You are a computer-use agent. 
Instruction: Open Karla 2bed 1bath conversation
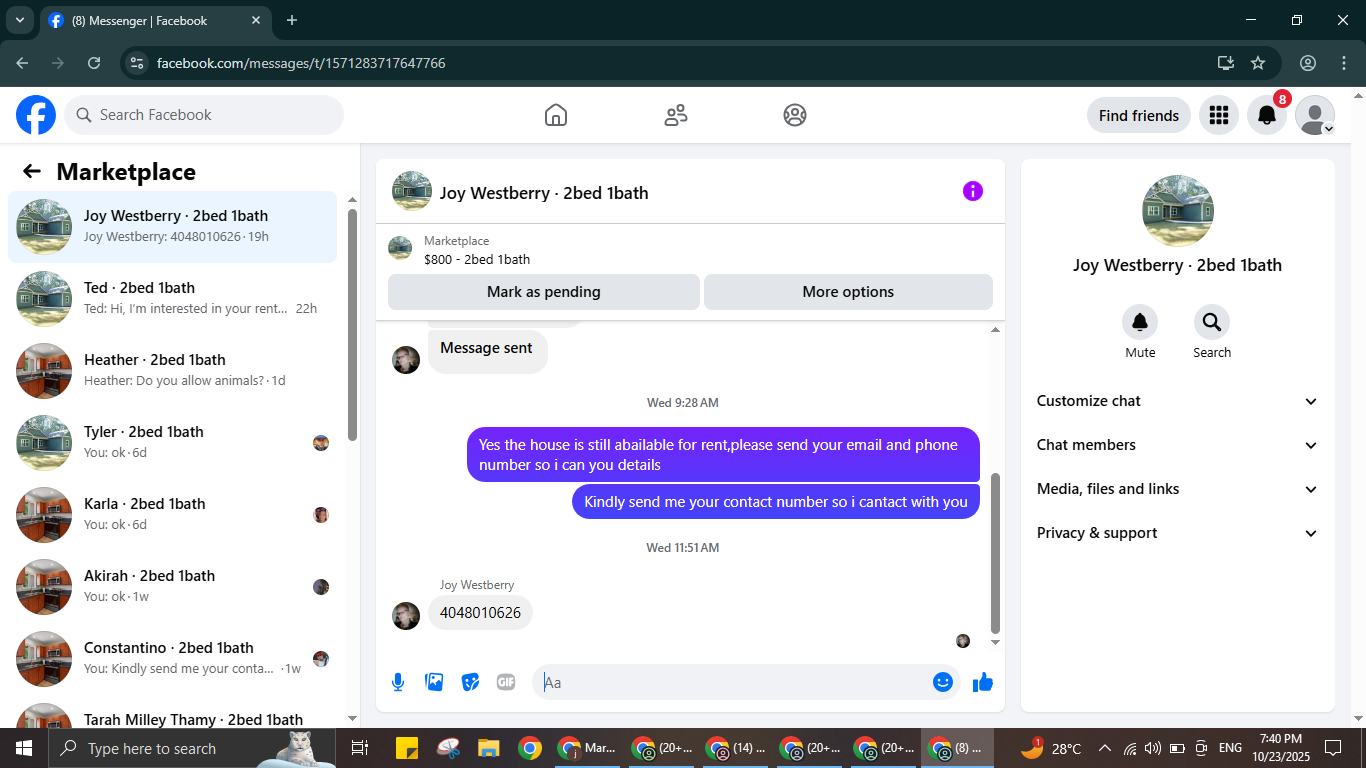(172, 515)
